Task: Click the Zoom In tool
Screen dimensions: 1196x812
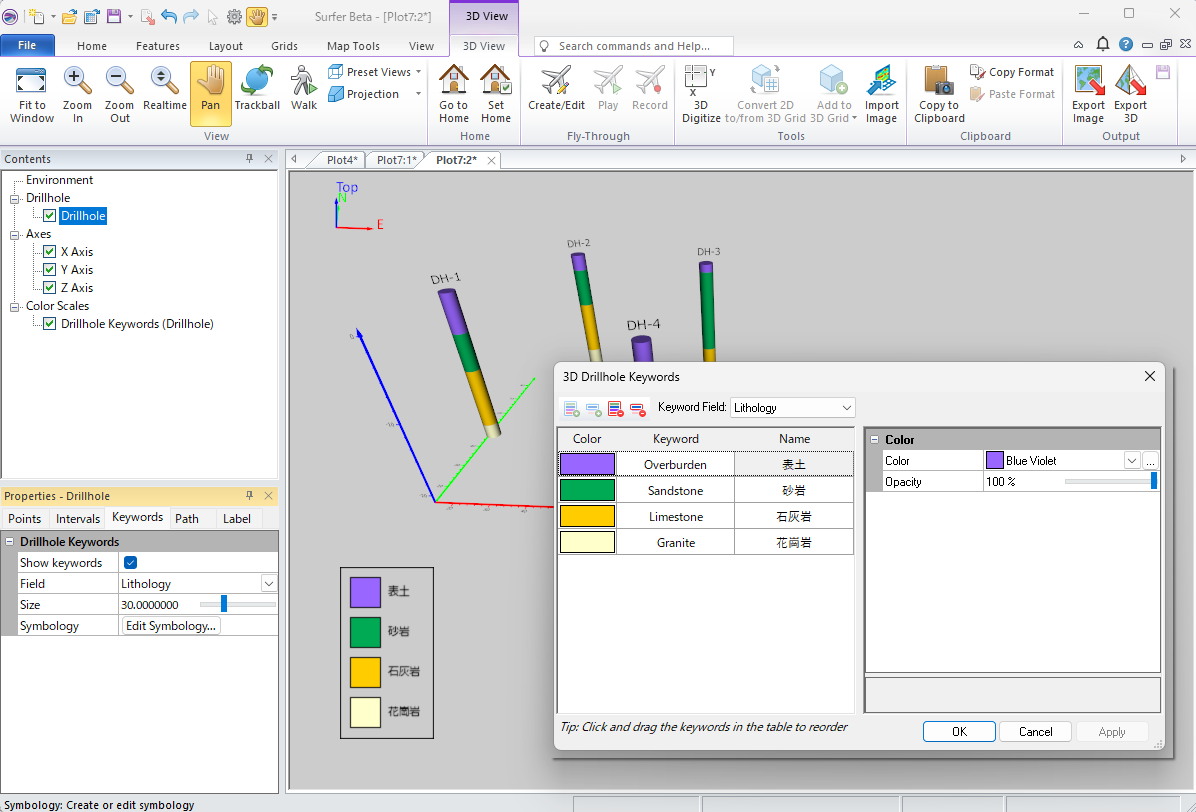Action: [77, 94]
